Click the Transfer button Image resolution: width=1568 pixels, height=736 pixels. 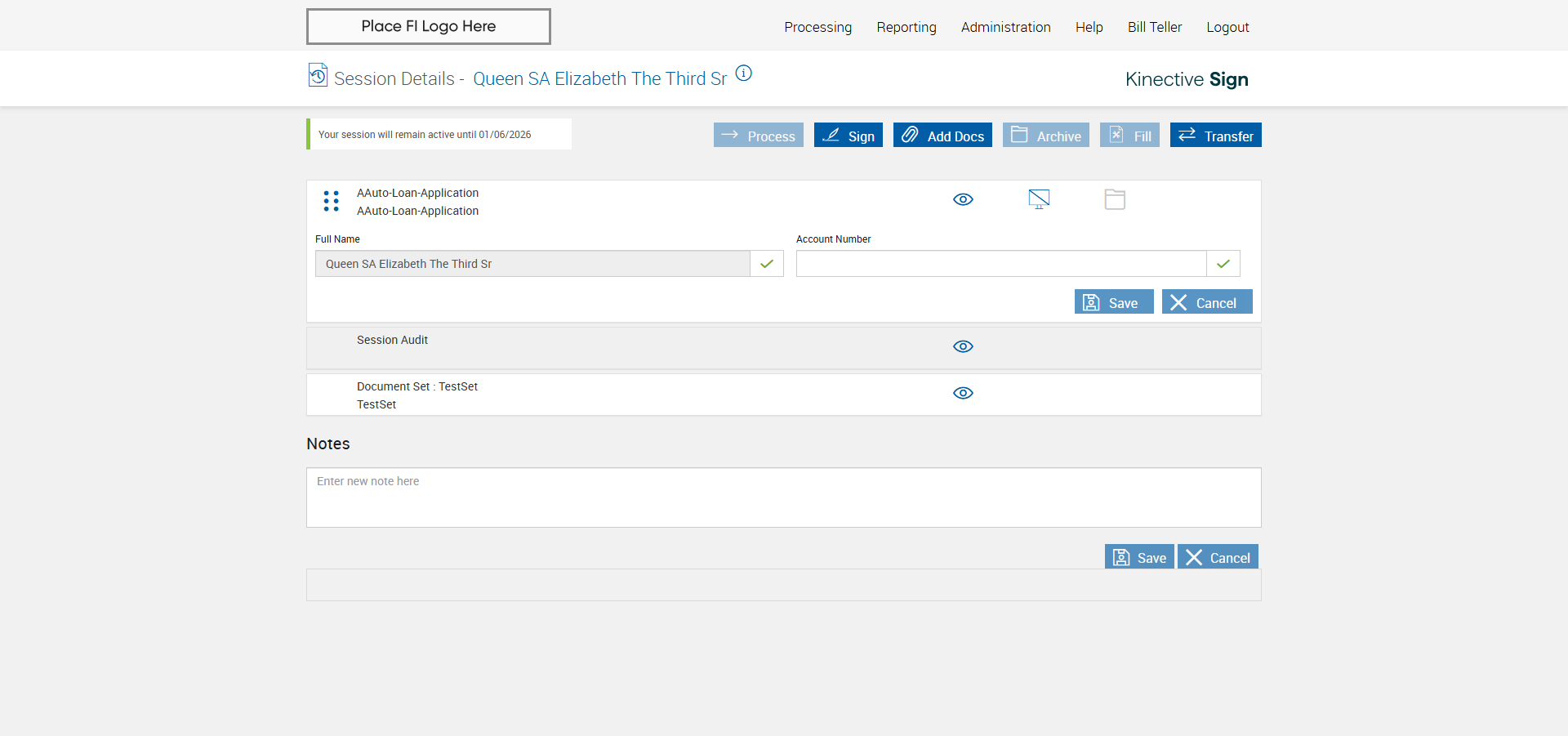(1215, 136)
